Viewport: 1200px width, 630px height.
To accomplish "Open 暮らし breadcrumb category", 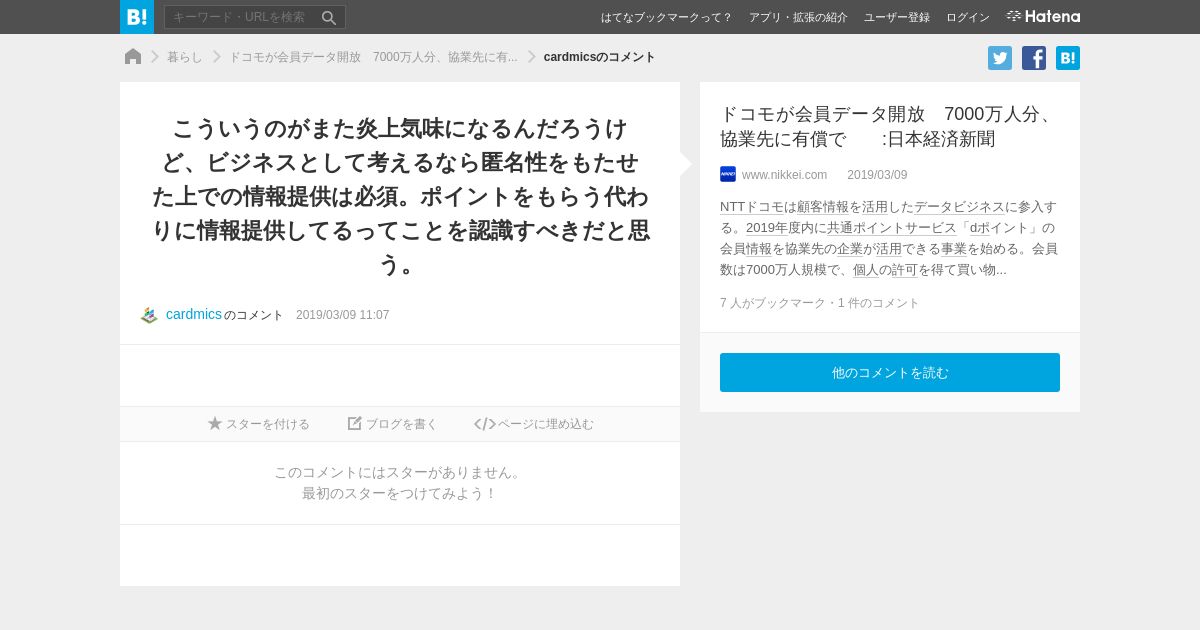I will click(x=185, y=57).
